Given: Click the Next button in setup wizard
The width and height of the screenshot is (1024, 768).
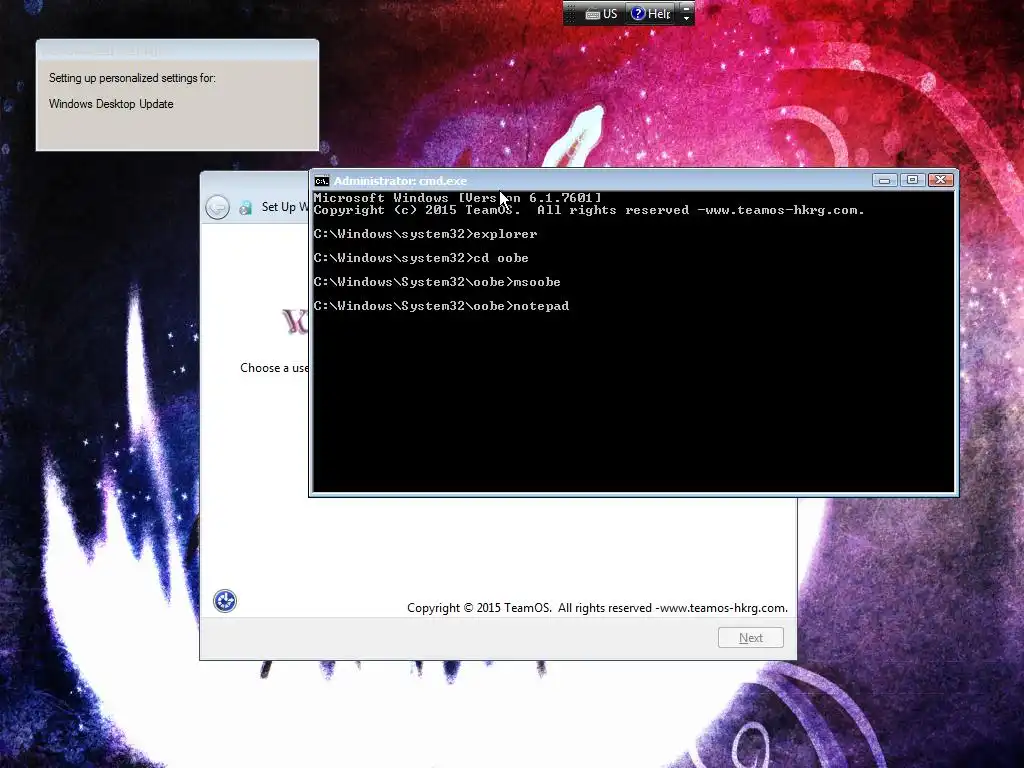Looking at the screenshot, I should [750, 637].
